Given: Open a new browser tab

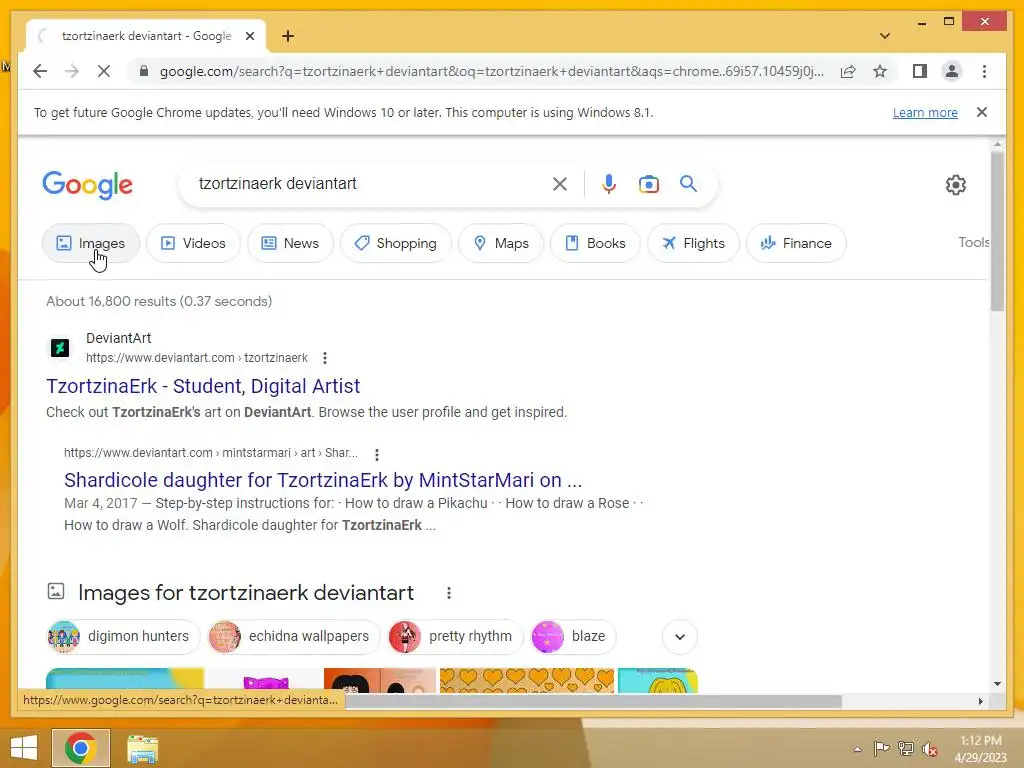Looking at the screenshot, I should click(x=288, y=36).
